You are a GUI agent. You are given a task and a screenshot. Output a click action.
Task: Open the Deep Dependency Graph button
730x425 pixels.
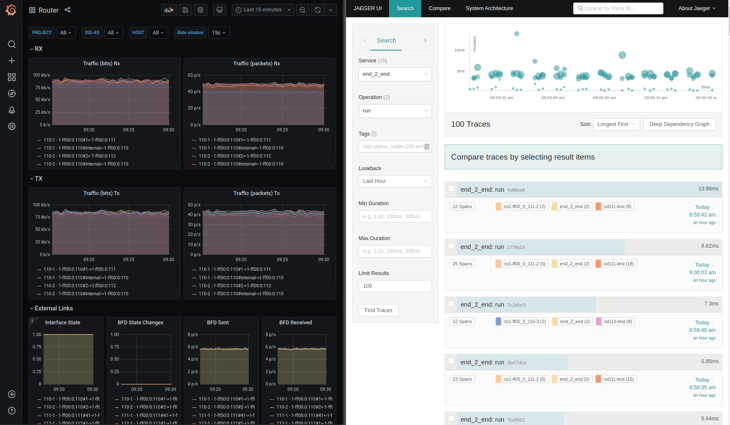pyautogui.click(x=679, y=124)
